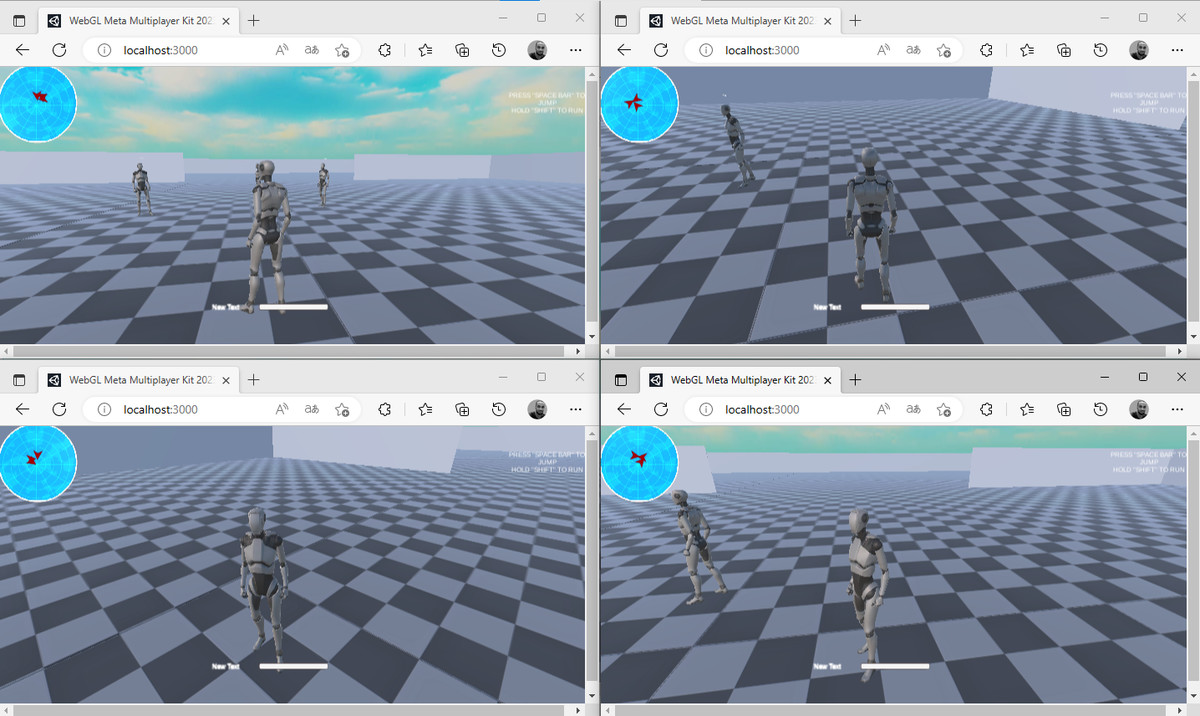Image resolution: width=1200 pixels, height=716 pixels.
Task: Open a new tab in the top-right window
Action: click(855, 20)
